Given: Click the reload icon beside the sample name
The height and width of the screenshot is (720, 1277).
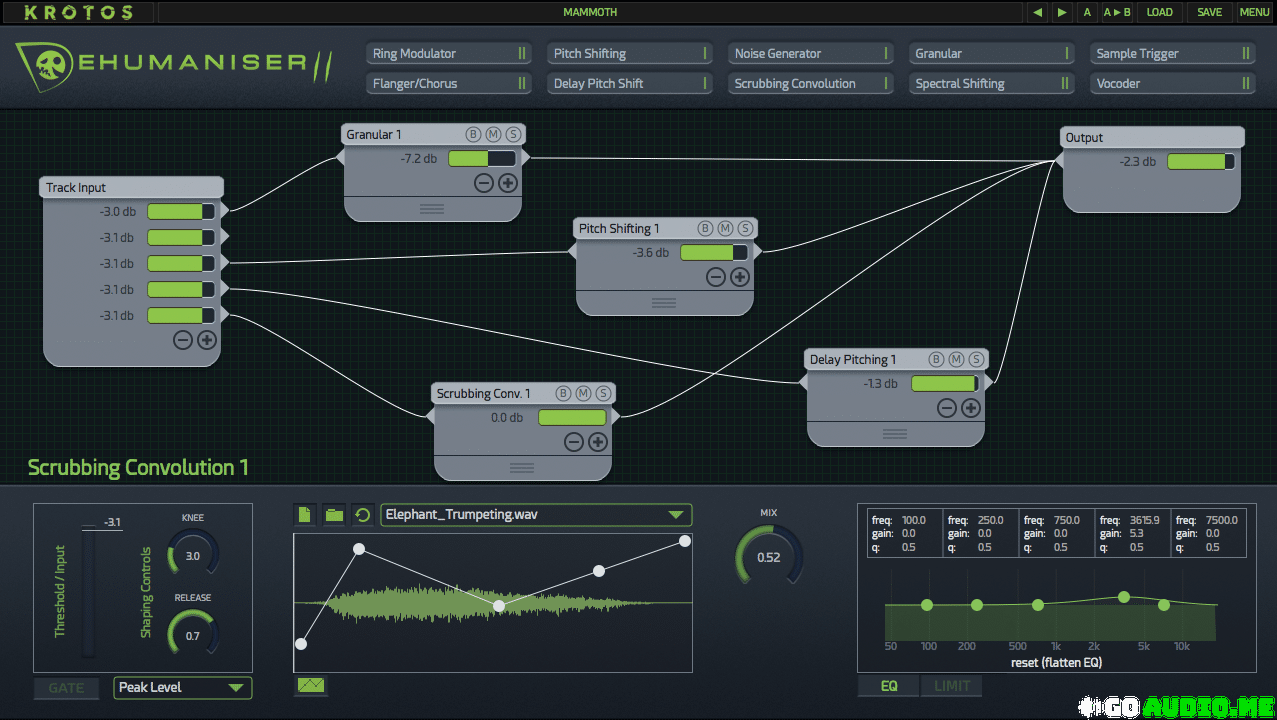Looking at the screenshot, I should [x=363, y=515].
